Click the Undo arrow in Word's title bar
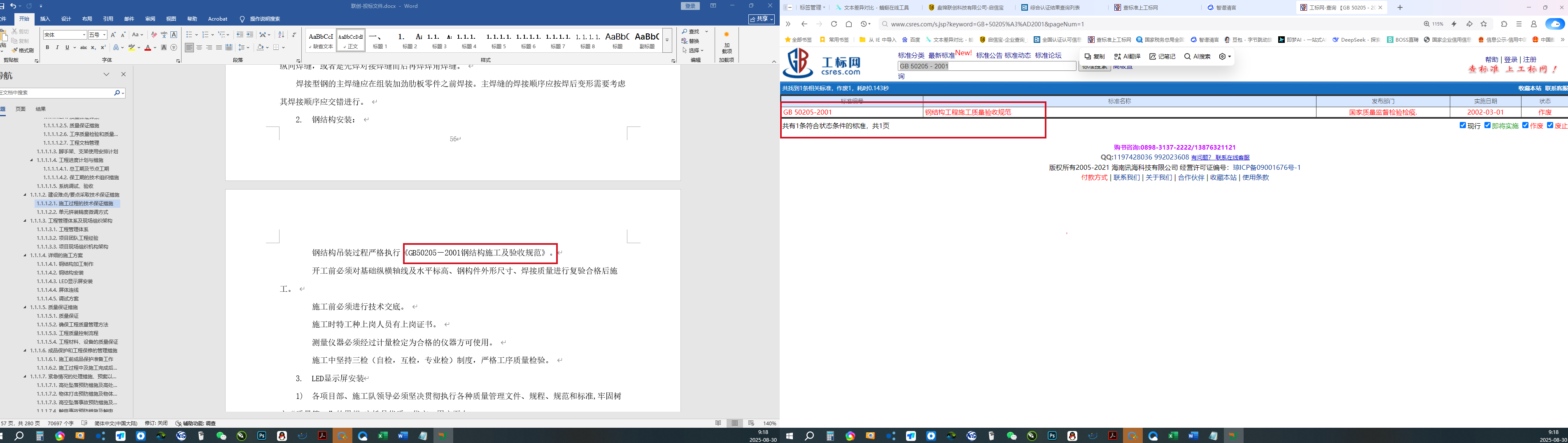 click(x=13, y=5)
